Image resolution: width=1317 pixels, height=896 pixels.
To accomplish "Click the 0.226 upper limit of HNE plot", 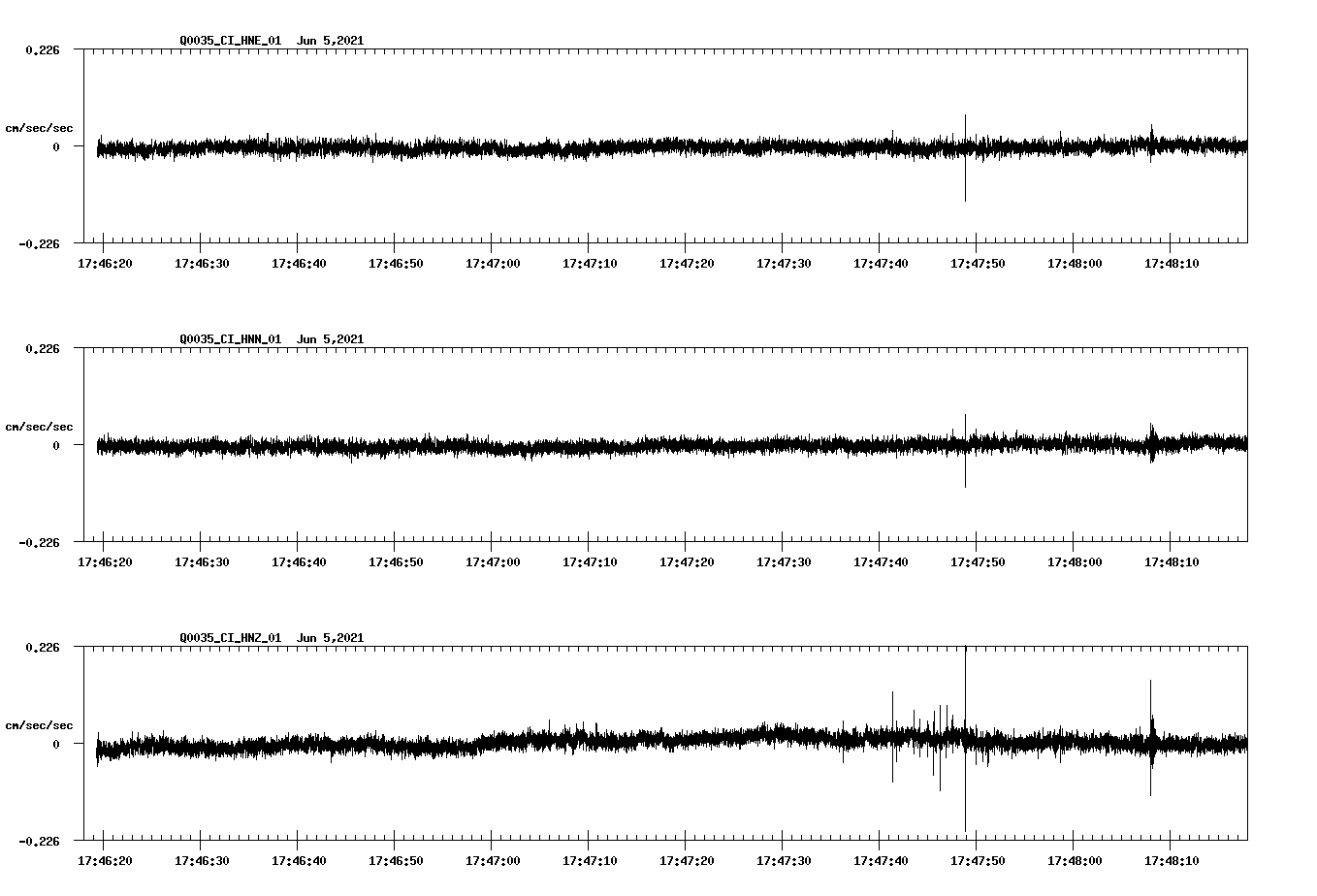I will (x=42, y=49).
